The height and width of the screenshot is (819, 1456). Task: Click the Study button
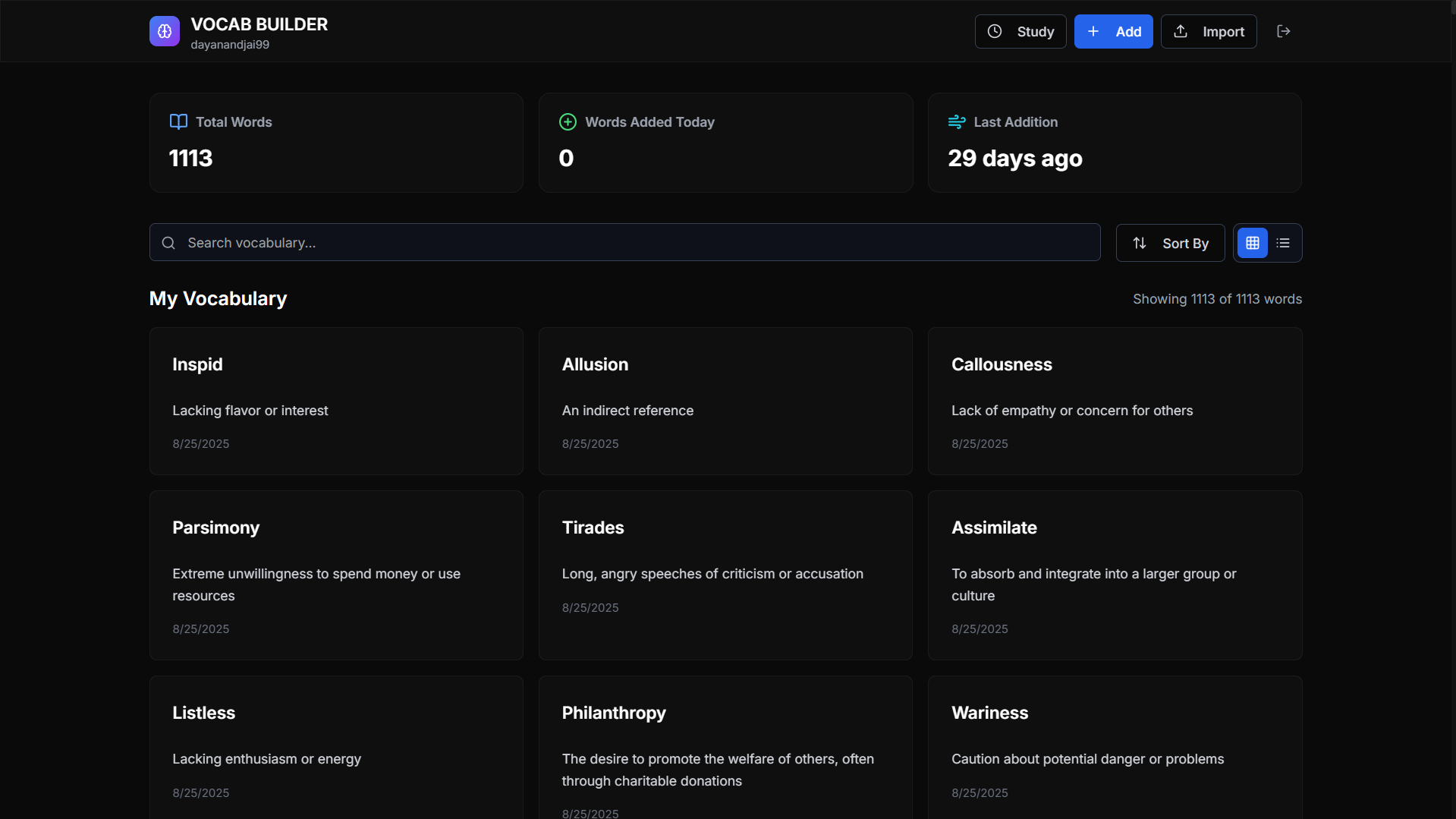(1020, 31)
